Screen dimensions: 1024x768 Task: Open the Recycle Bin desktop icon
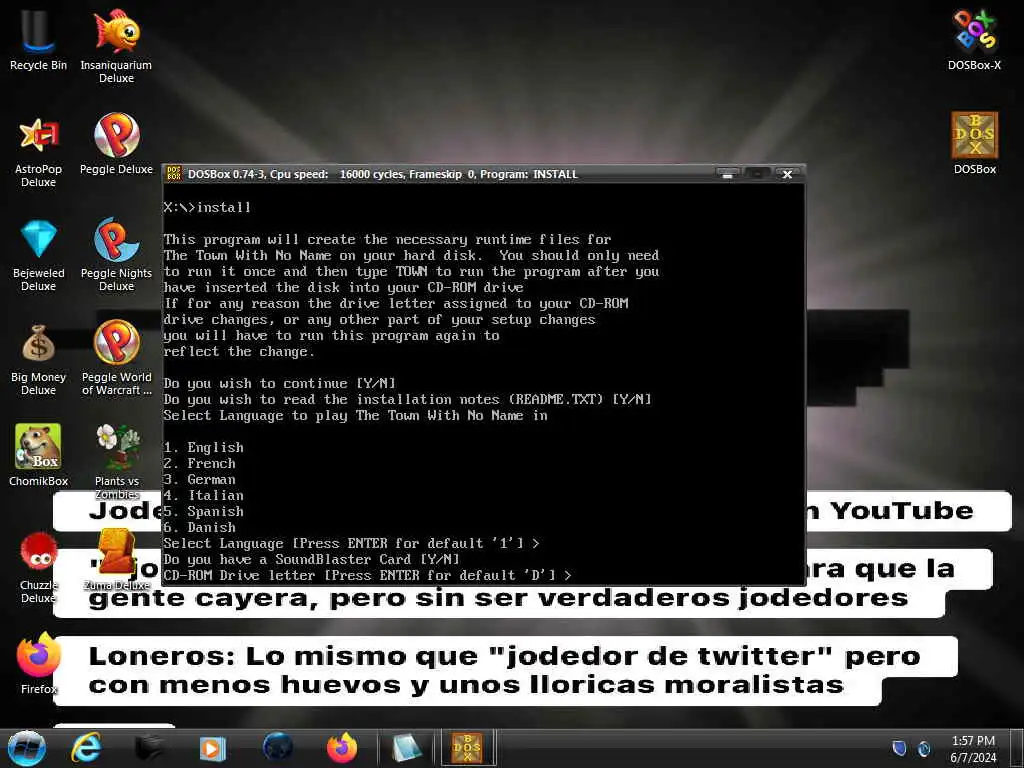38,38
